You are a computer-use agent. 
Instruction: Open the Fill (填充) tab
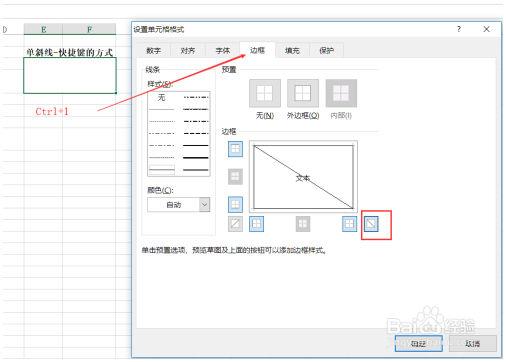click(292, 51)
